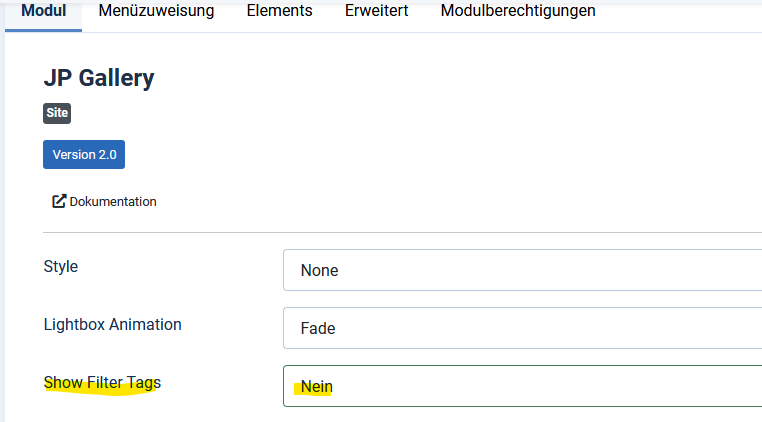The image size is (762, 422).
Task: Open the Show Filter Tags dropdown
Action: click(x=522, y=386)
